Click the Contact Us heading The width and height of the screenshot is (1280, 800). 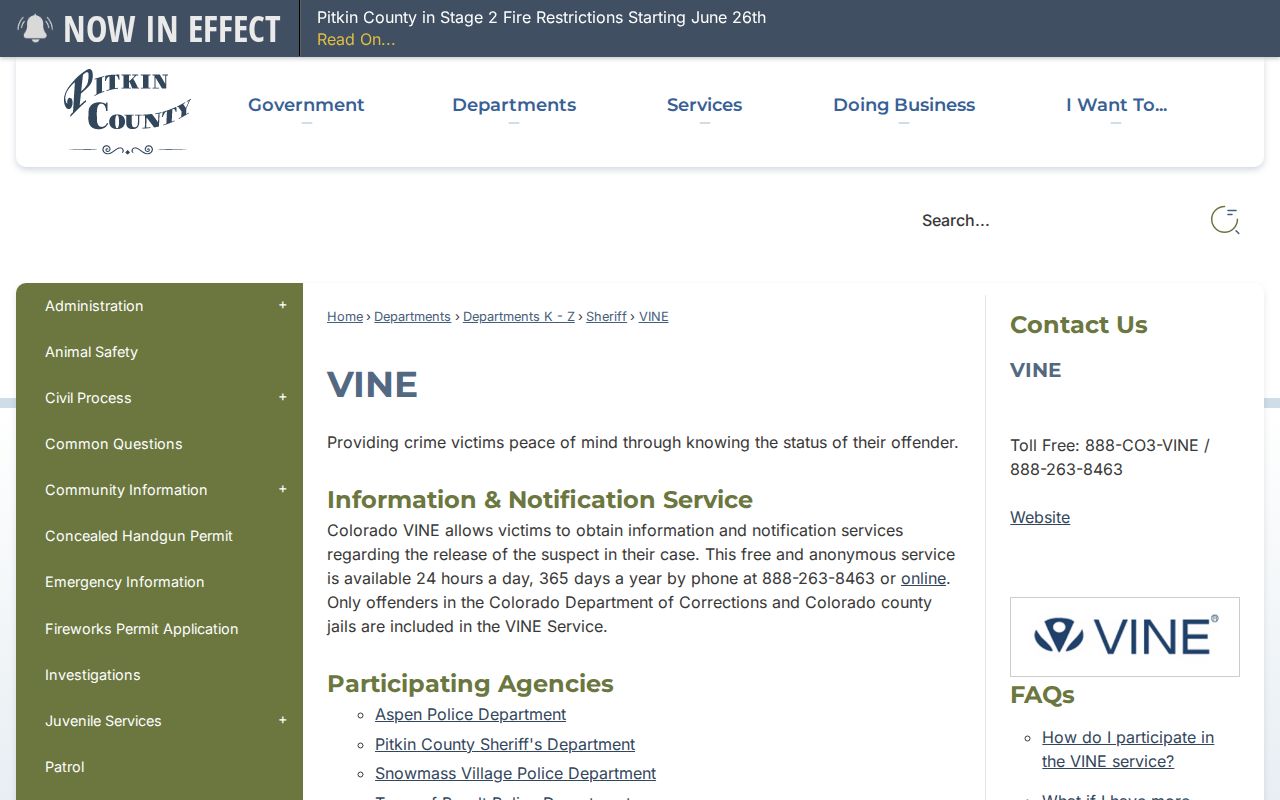(x=1078, y=325)
